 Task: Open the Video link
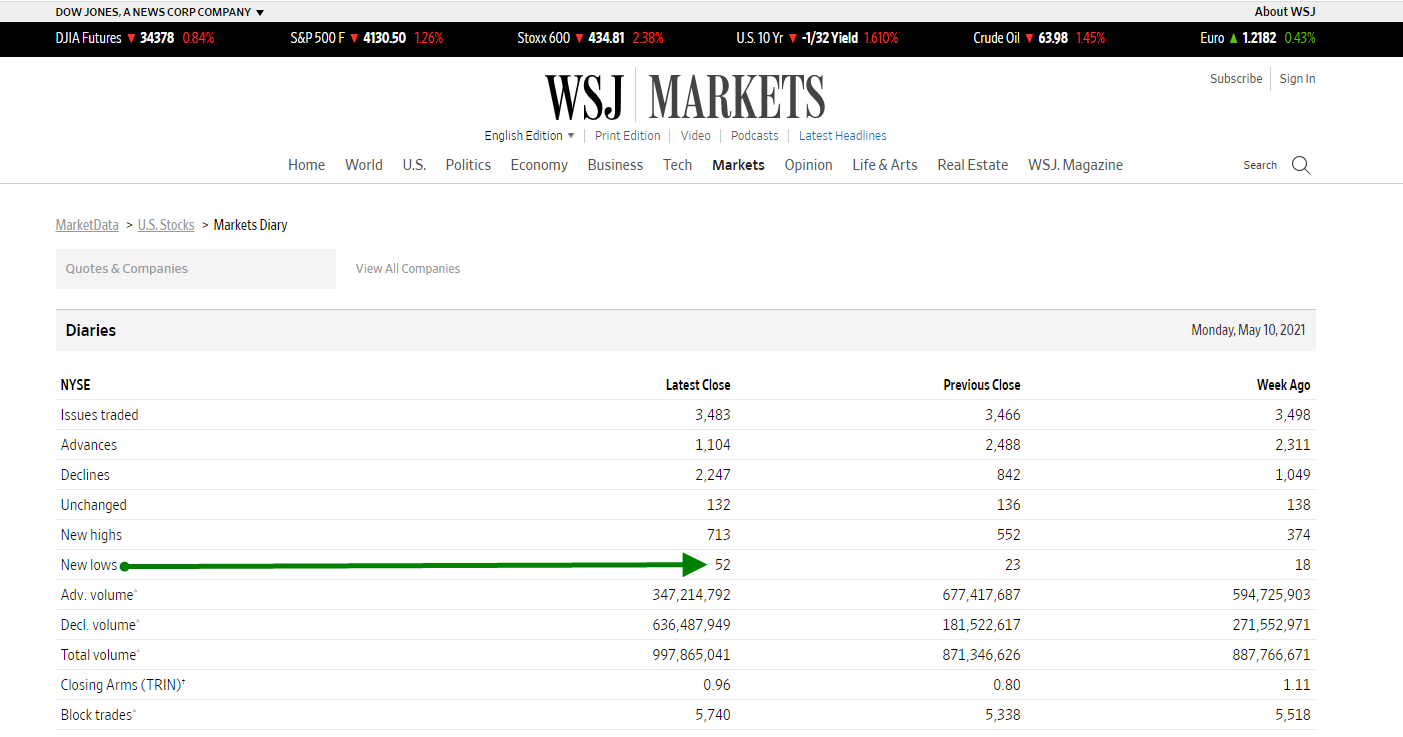tap(695, 136)
